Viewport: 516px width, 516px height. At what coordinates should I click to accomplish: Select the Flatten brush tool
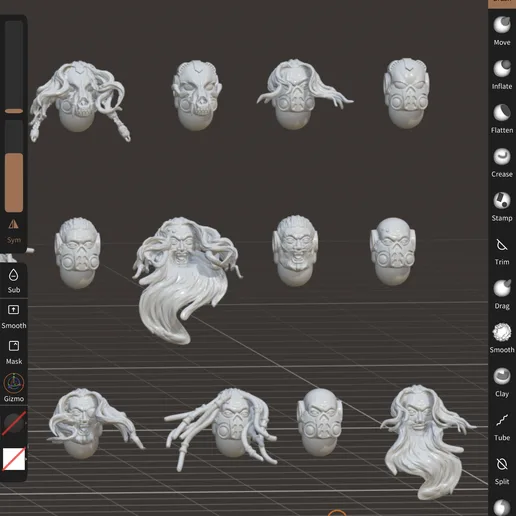502,119
